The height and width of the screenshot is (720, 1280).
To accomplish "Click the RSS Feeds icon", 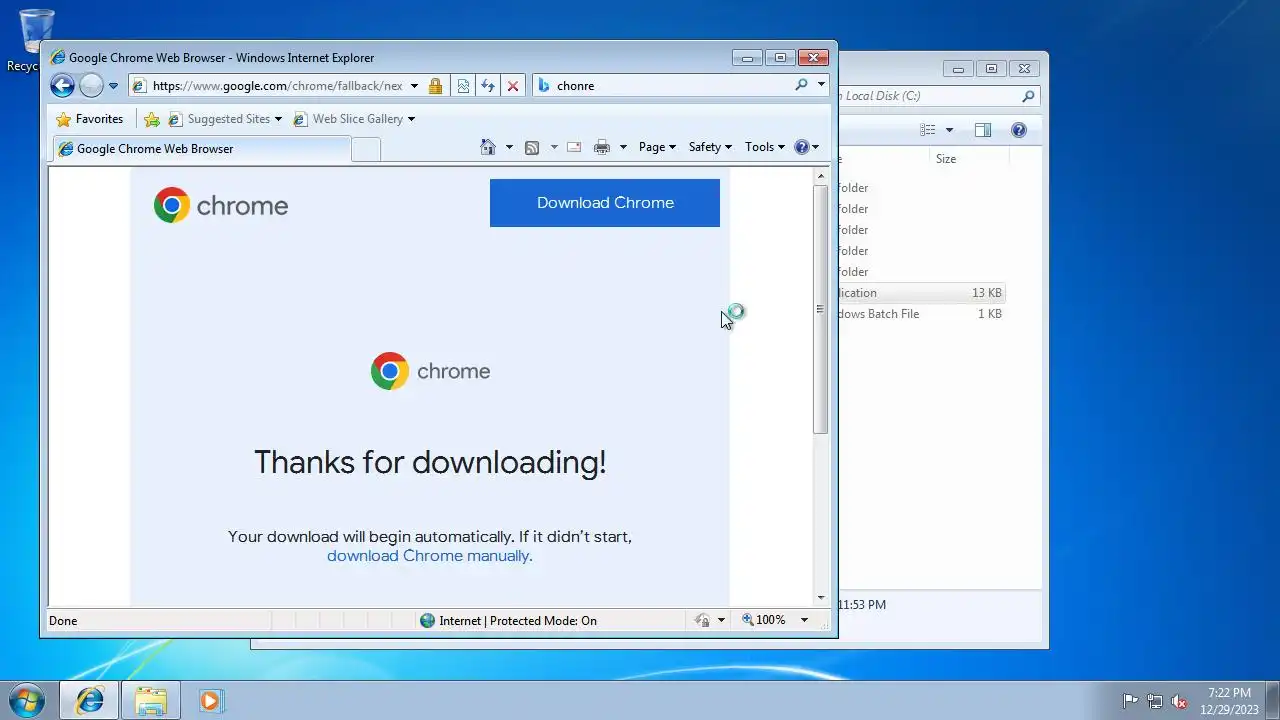I will pyautogui.click(x=532, y=147).
